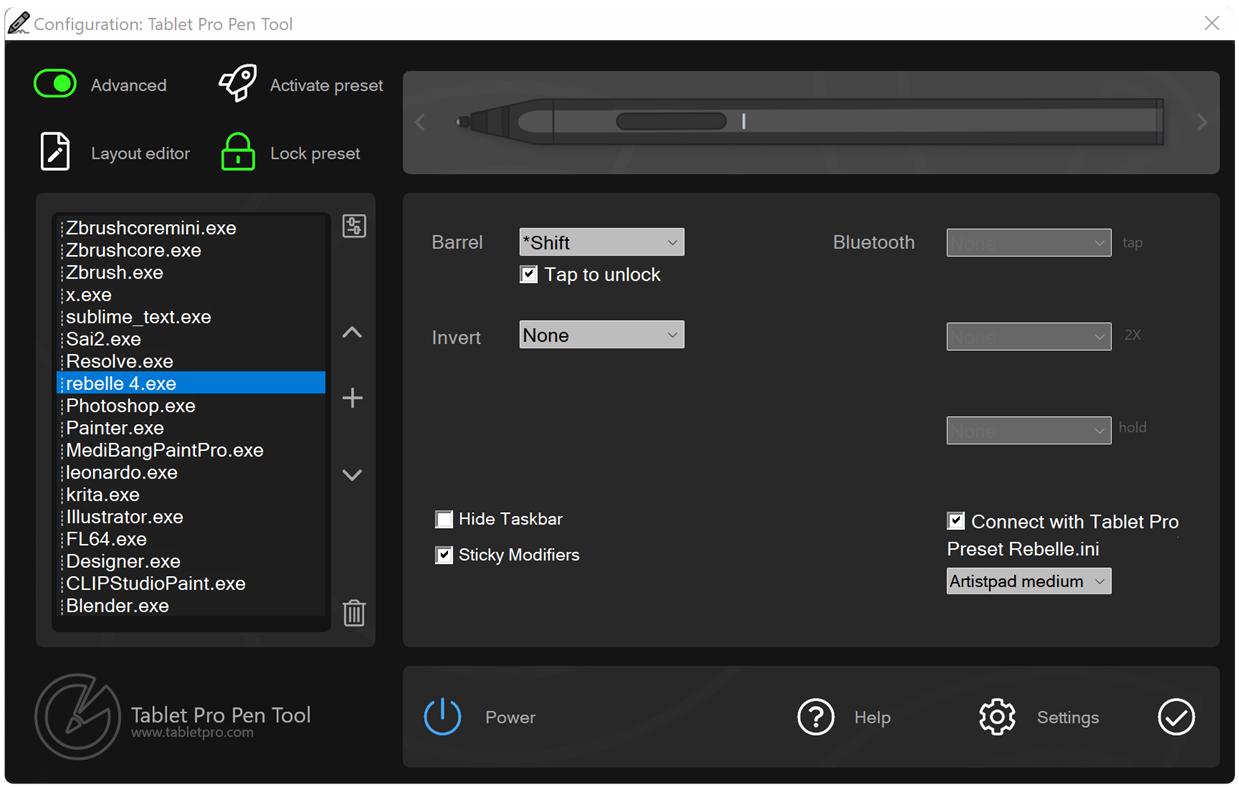Open the app list options sliders icon

pos(353,225)
